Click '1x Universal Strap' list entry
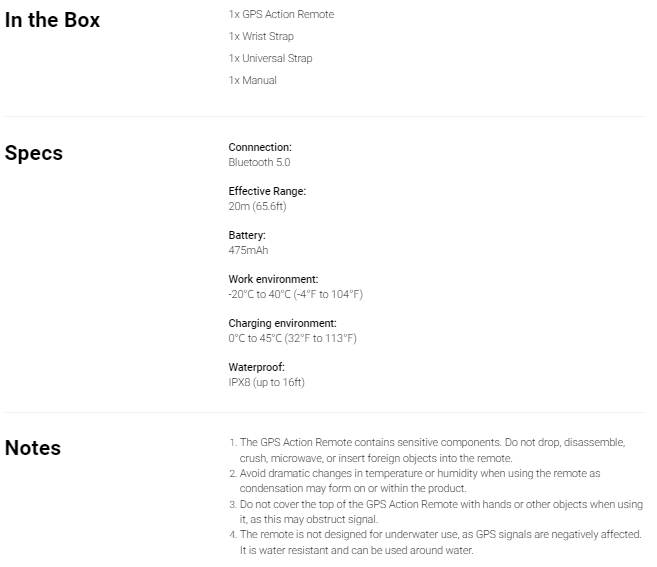This screenshot has height=567, width=657. pyautogui.click(x=270, y=58)
